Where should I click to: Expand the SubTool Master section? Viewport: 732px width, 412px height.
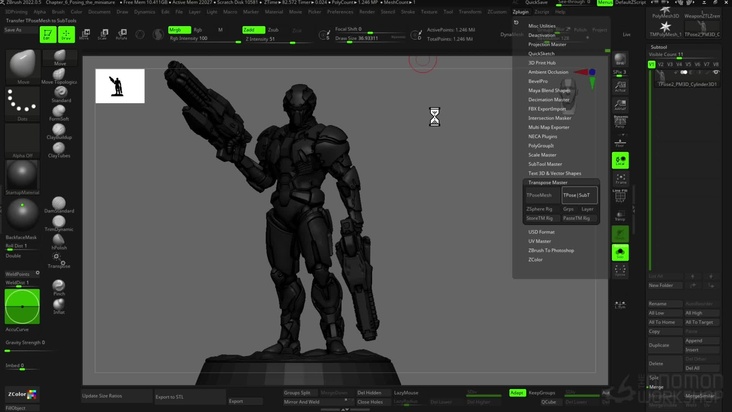point(545,164)
